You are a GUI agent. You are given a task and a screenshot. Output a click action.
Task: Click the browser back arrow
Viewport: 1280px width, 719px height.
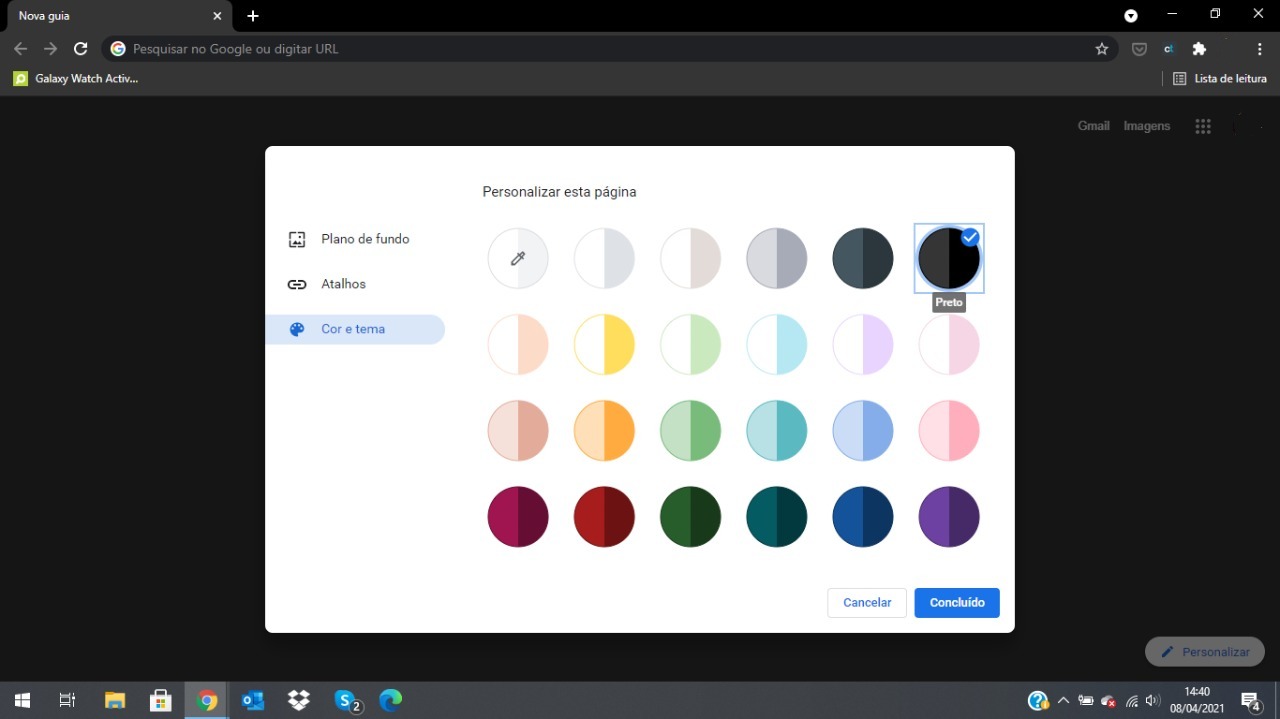(20, 49)
